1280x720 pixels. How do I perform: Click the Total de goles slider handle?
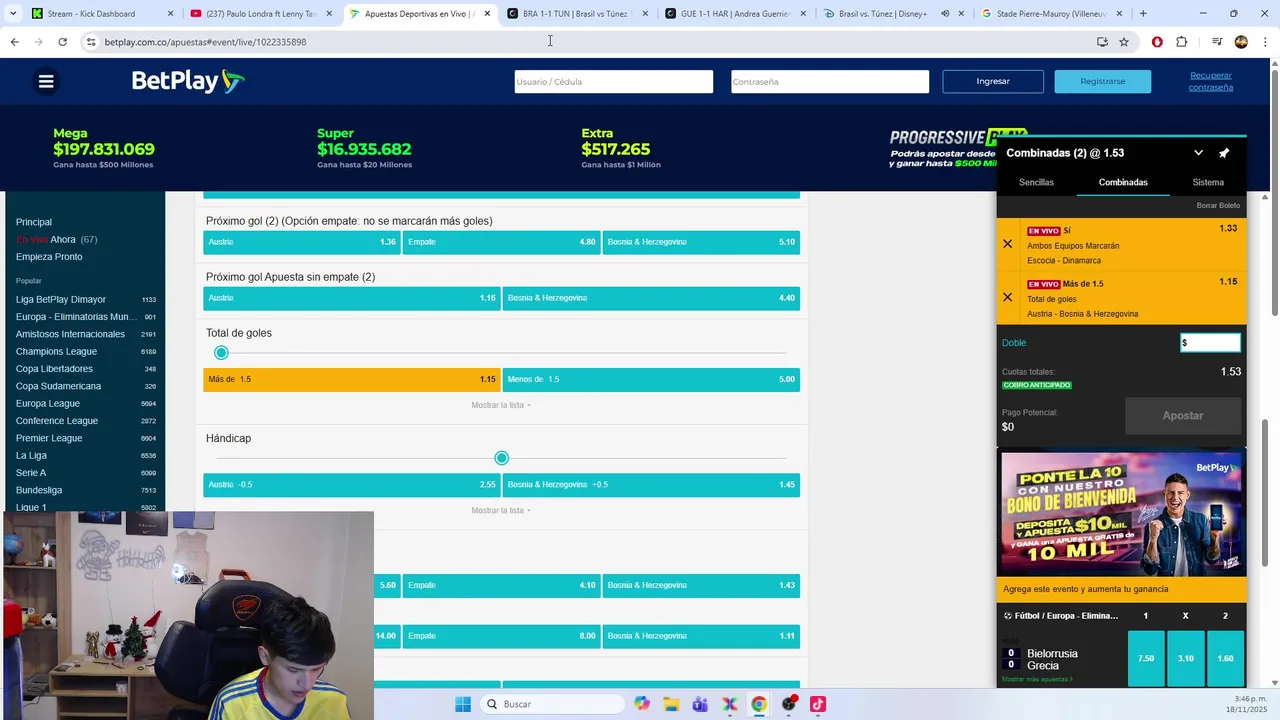pyautogui.click(x=221, y=353)
